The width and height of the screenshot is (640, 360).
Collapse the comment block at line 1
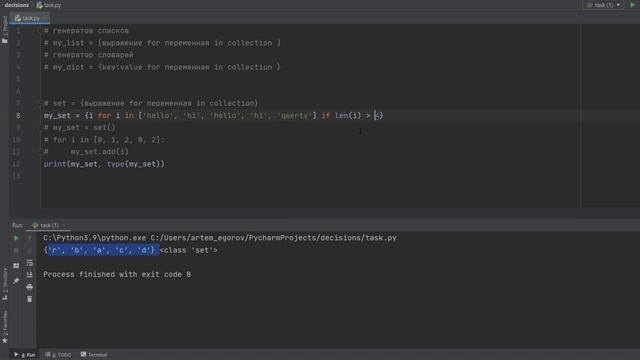pyautogui.click(x=40, y=31)
